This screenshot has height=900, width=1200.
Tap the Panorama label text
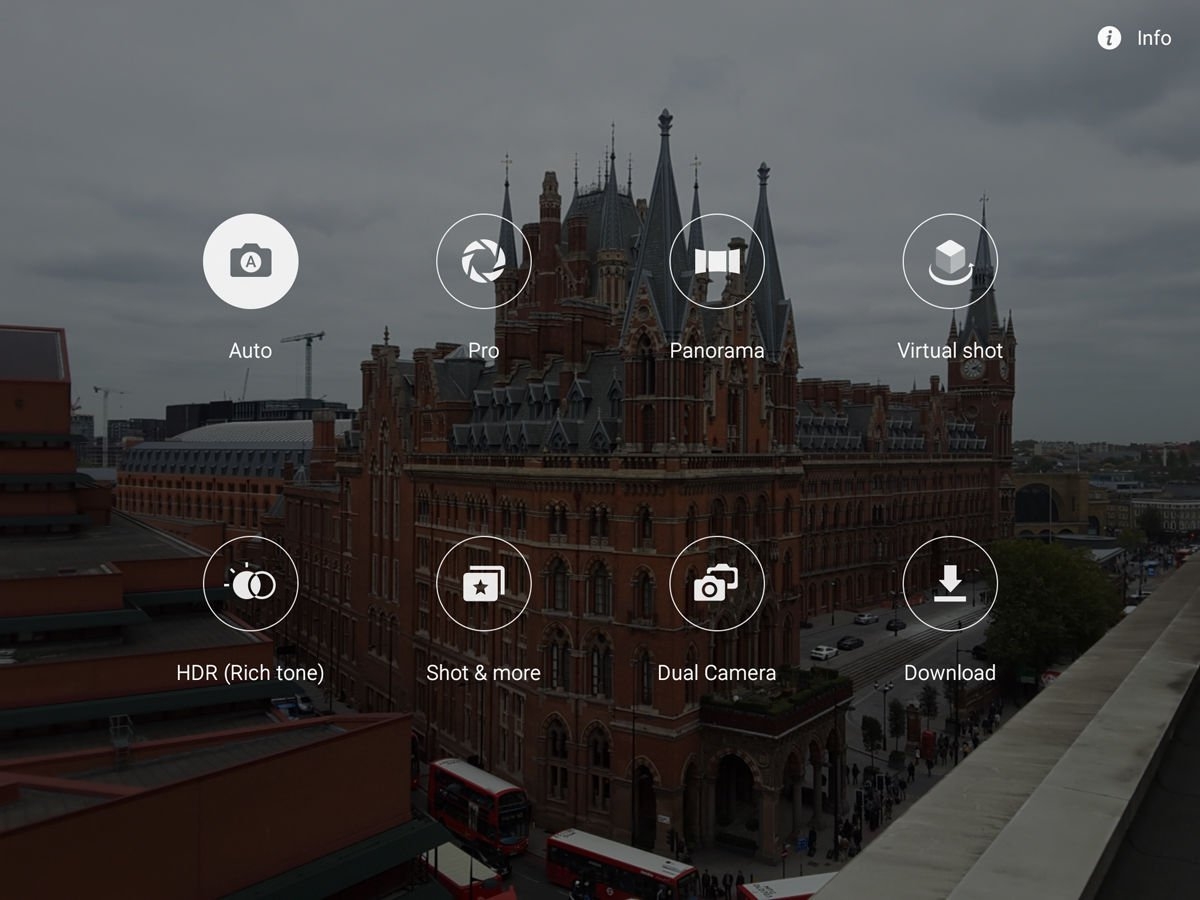(x=717, y=350)
